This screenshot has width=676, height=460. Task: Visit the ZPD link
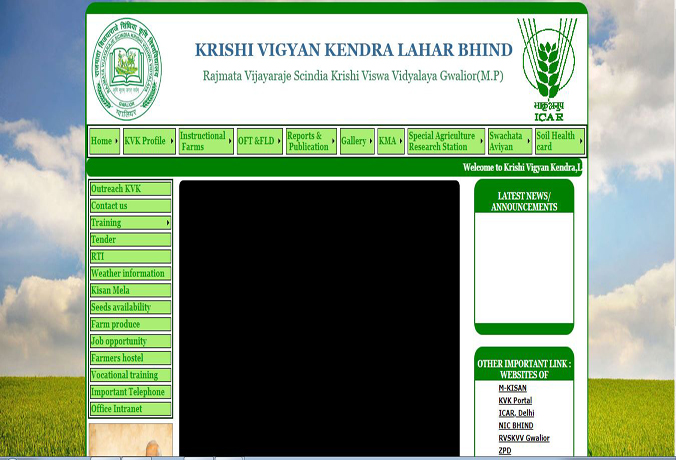point(505,451)
